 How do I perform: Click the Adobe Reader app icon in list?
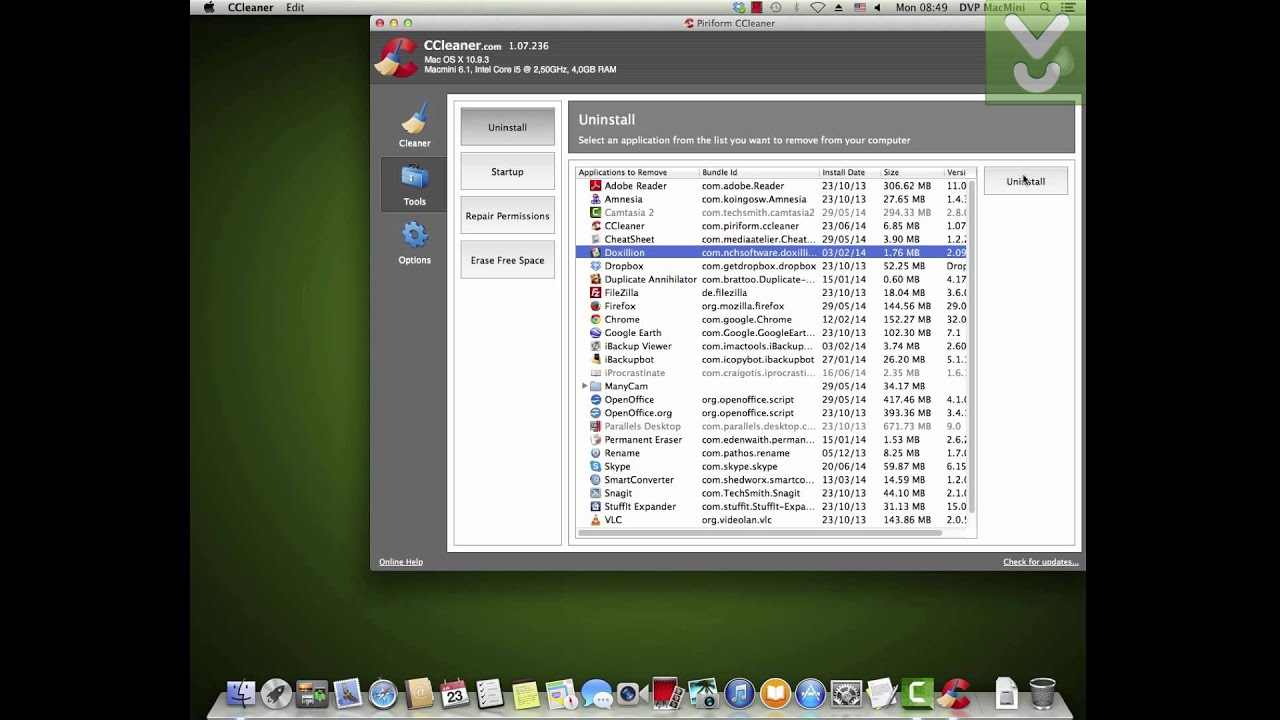(595, 186)
